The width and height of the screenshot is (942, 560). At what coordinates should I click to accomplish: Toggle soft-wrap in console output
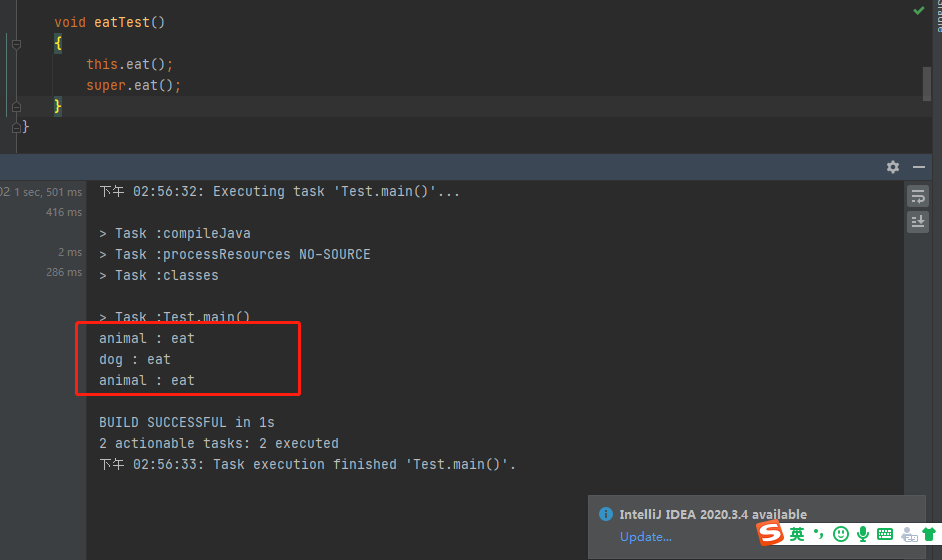917,196
